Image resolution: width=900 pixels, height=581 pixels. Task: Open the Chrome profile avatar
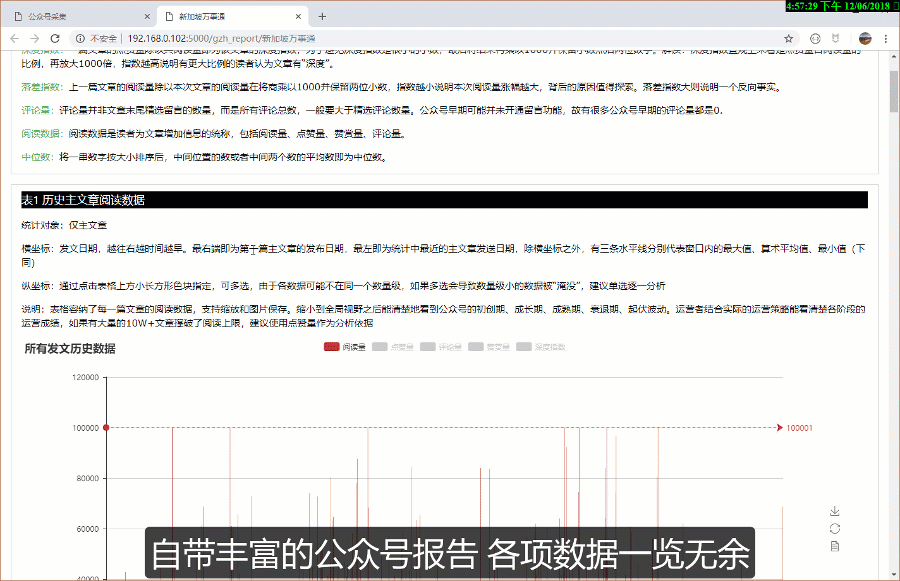865,38
